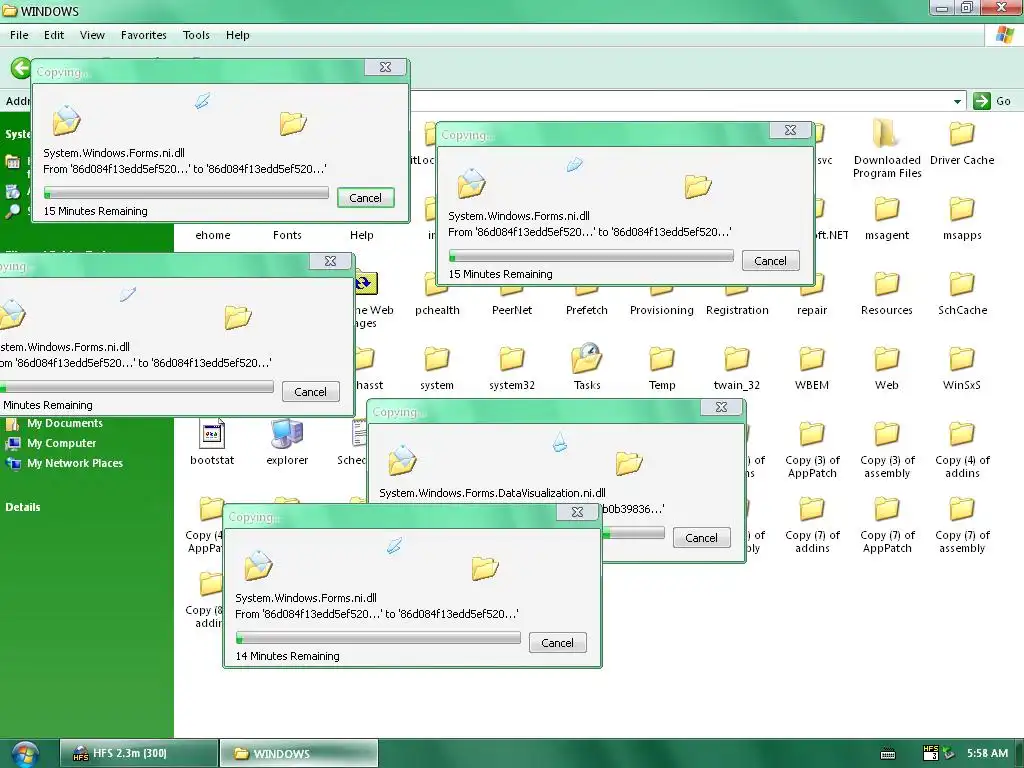This screenshot has width=1024, height=768.
Task: Open the Tools menu
Action: 196,35
